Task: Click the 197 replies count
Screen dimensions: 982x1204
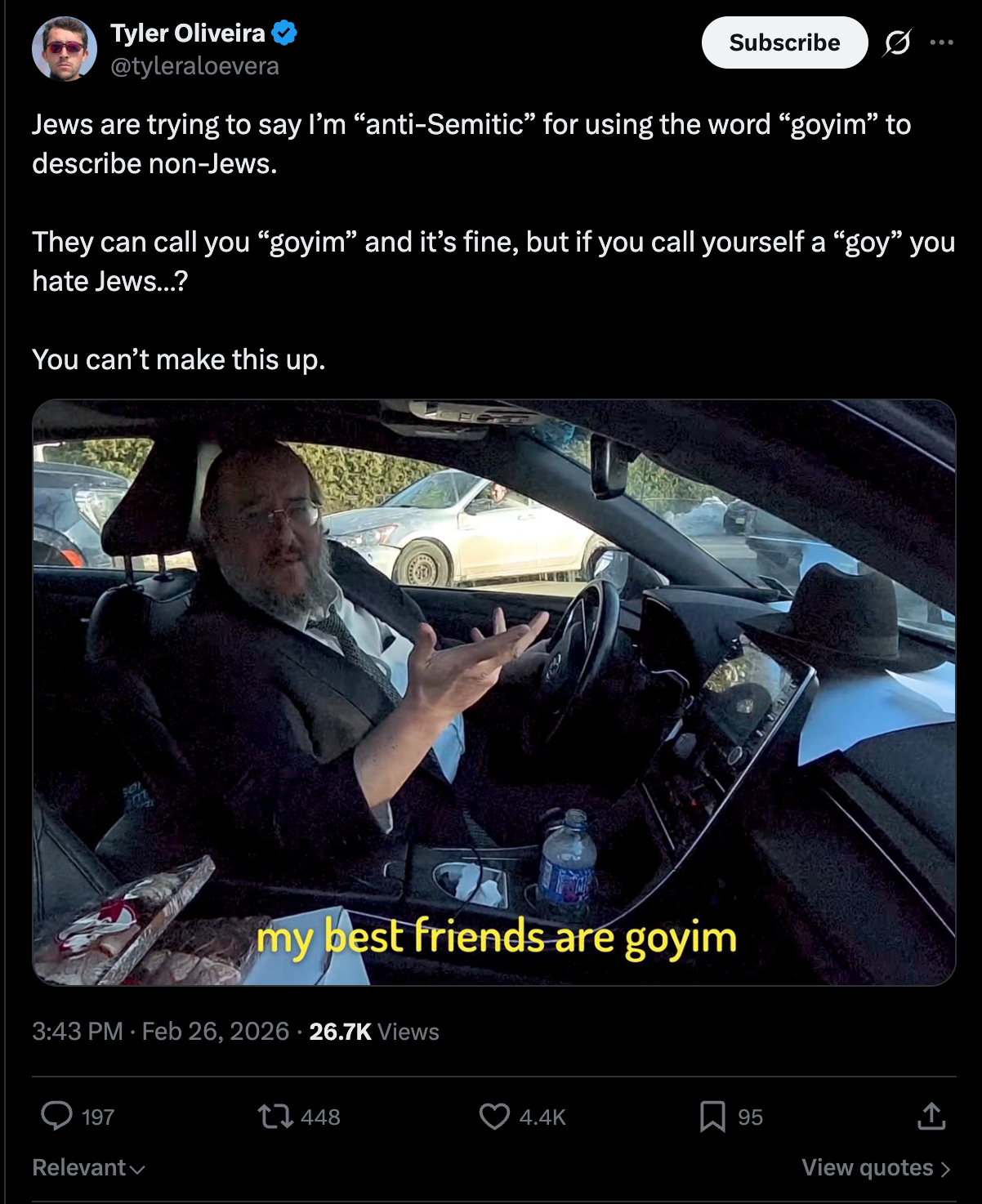Action: [x=98, y=1117]
